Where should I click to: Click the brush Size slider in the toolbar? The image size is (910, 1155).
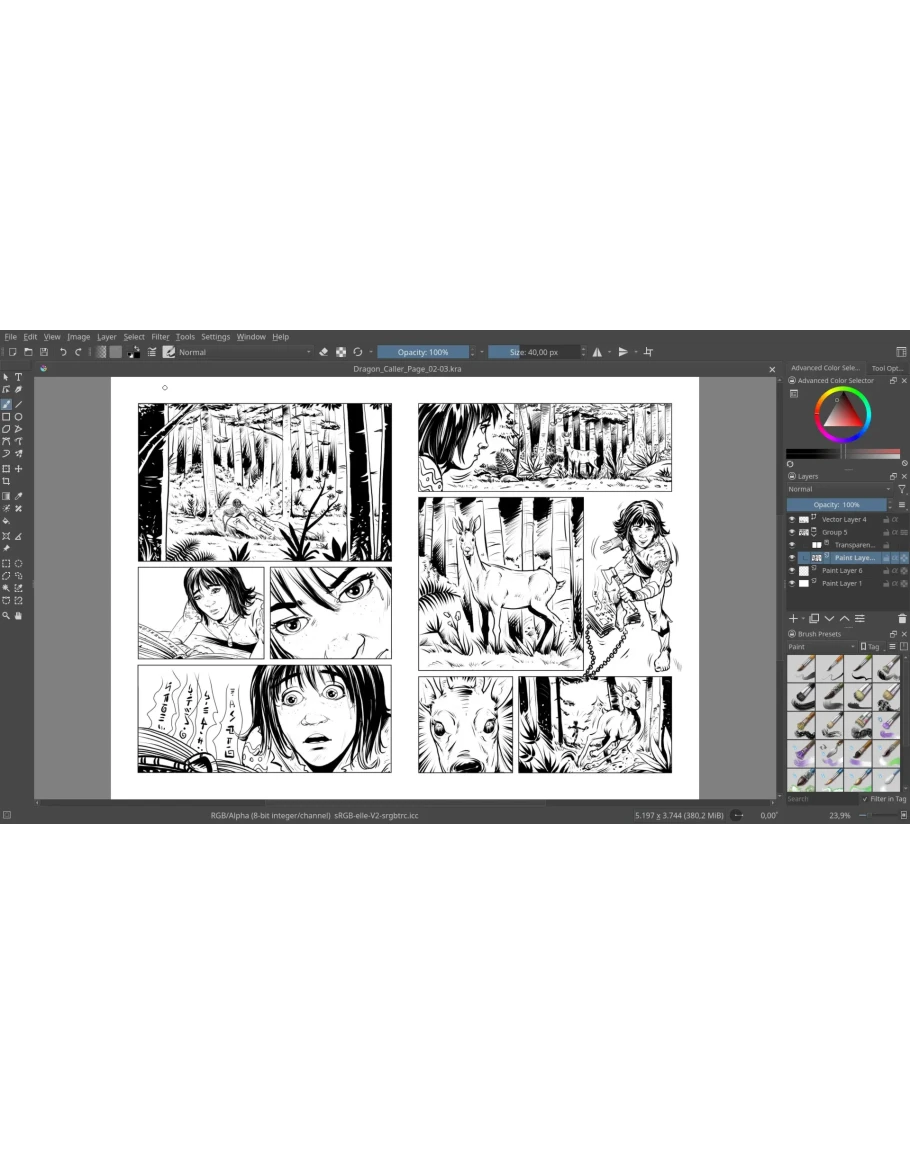[534, 352]
